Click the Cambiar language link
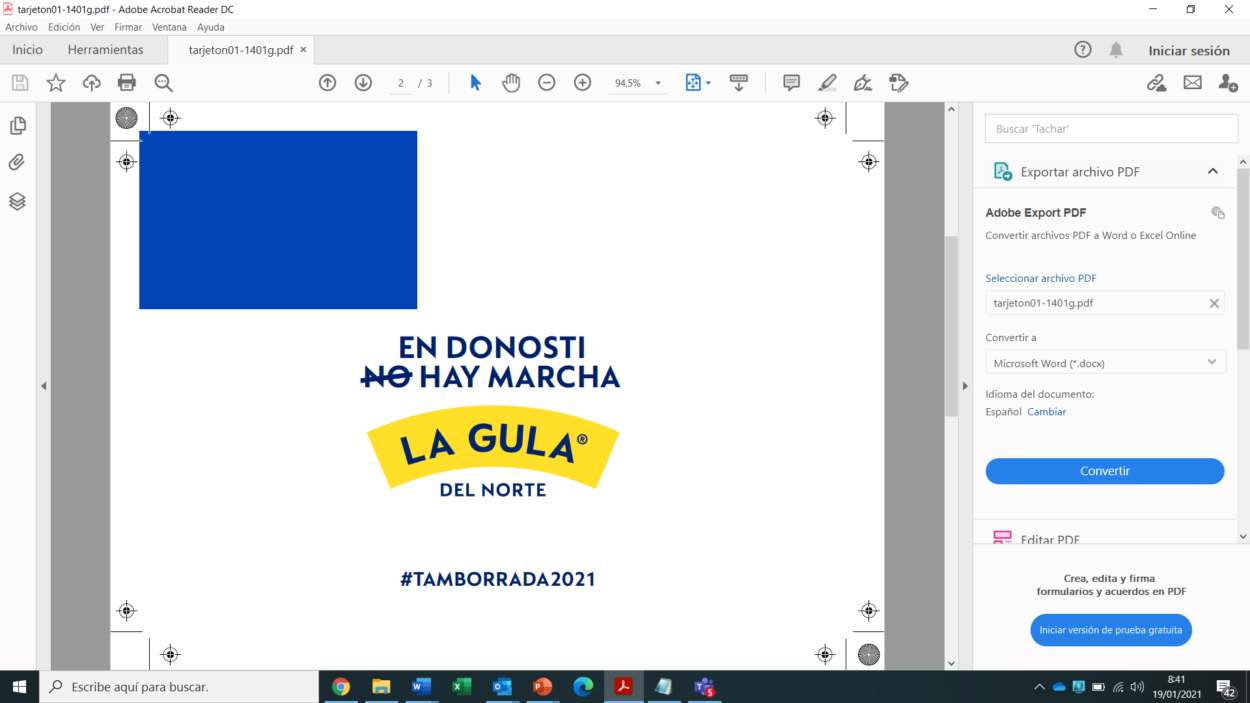 point(1046,412)
